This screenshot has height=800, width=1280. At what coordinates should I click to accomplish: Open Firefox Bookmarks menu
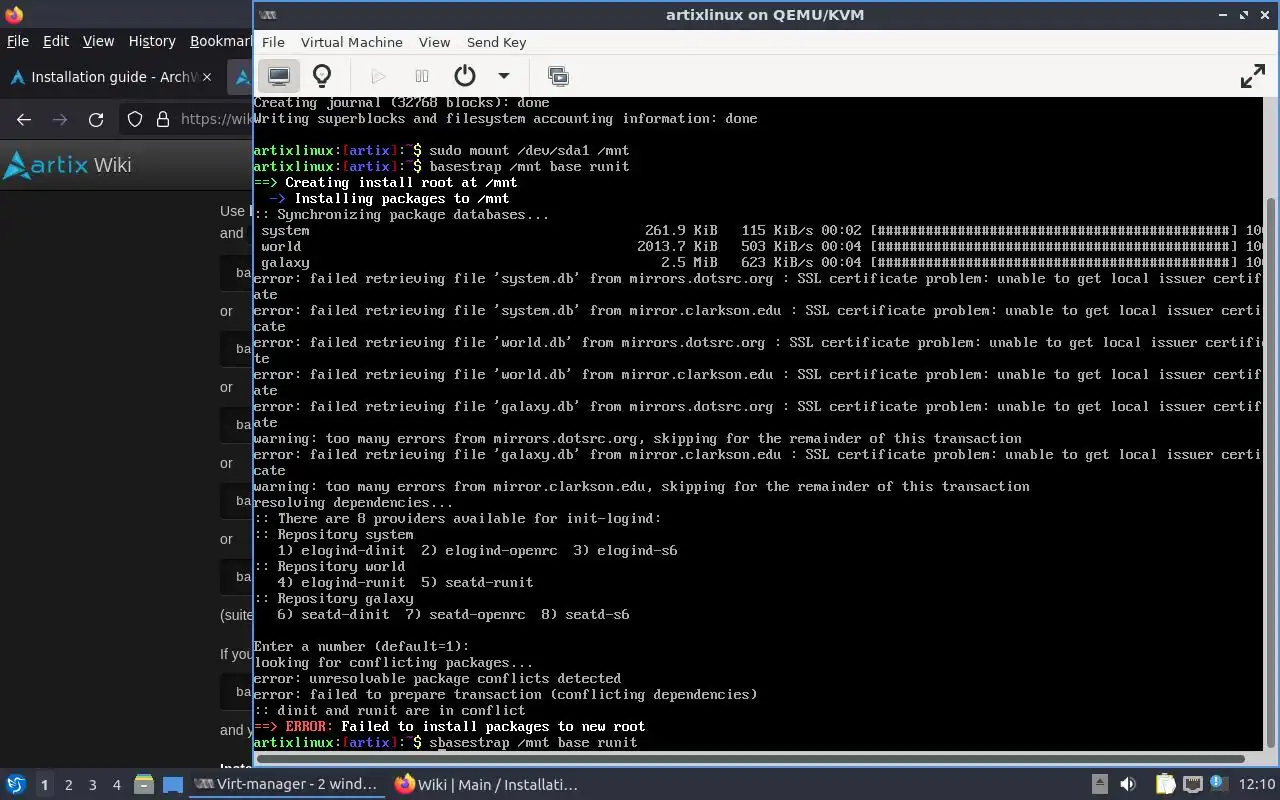220,41
